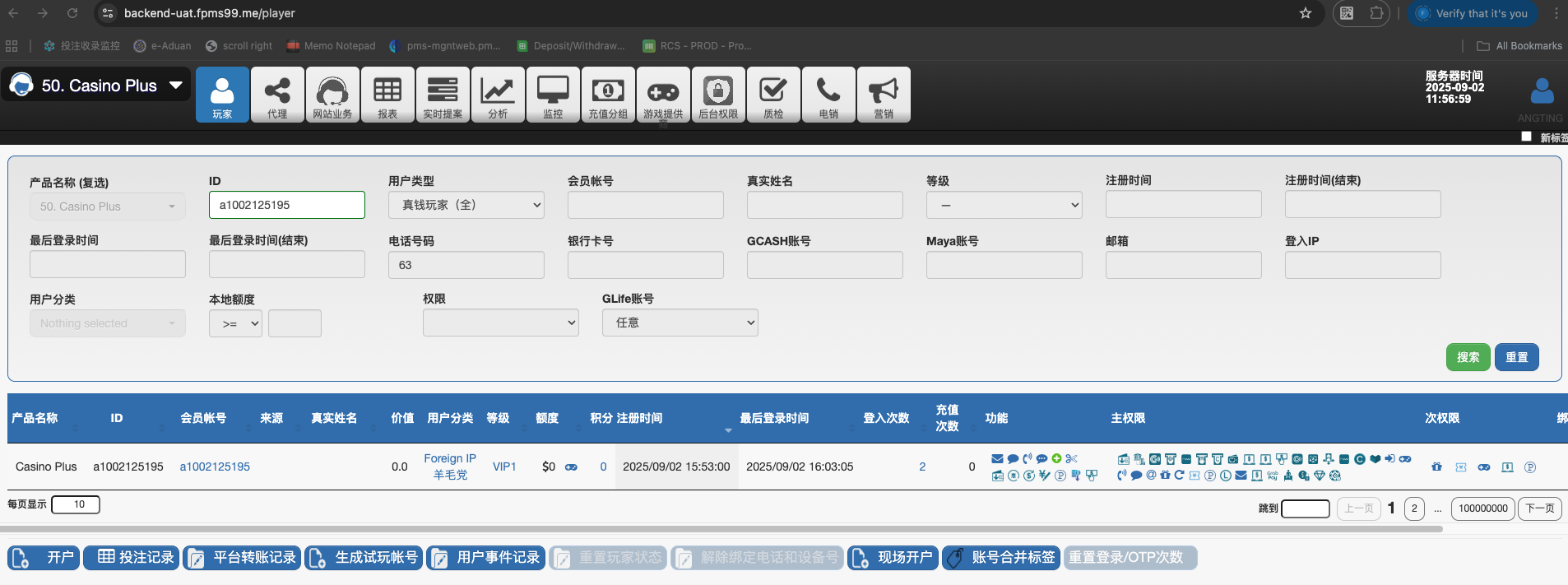Screen dimensions: 1568x585
Task: Toggle the 新标签 checkbox
Action: (x=1526, y=137)
